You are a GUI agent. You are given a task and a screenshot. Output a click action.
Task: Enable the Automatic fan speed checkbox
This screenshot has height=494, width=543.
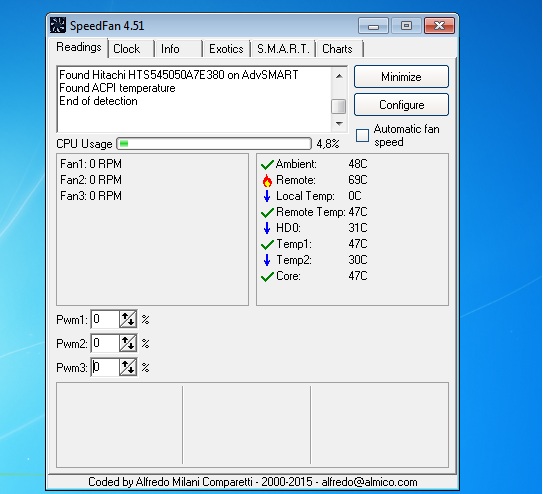[362, 135]
